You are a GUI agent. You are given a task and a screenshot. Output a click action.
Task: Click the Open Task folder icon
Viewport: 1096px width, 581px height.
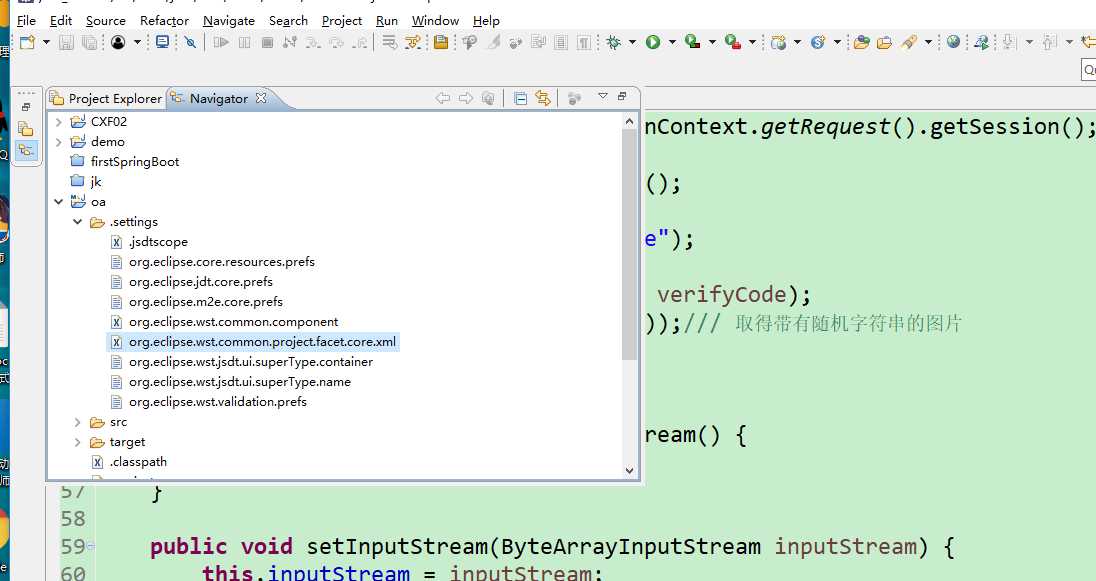point(884,43)
